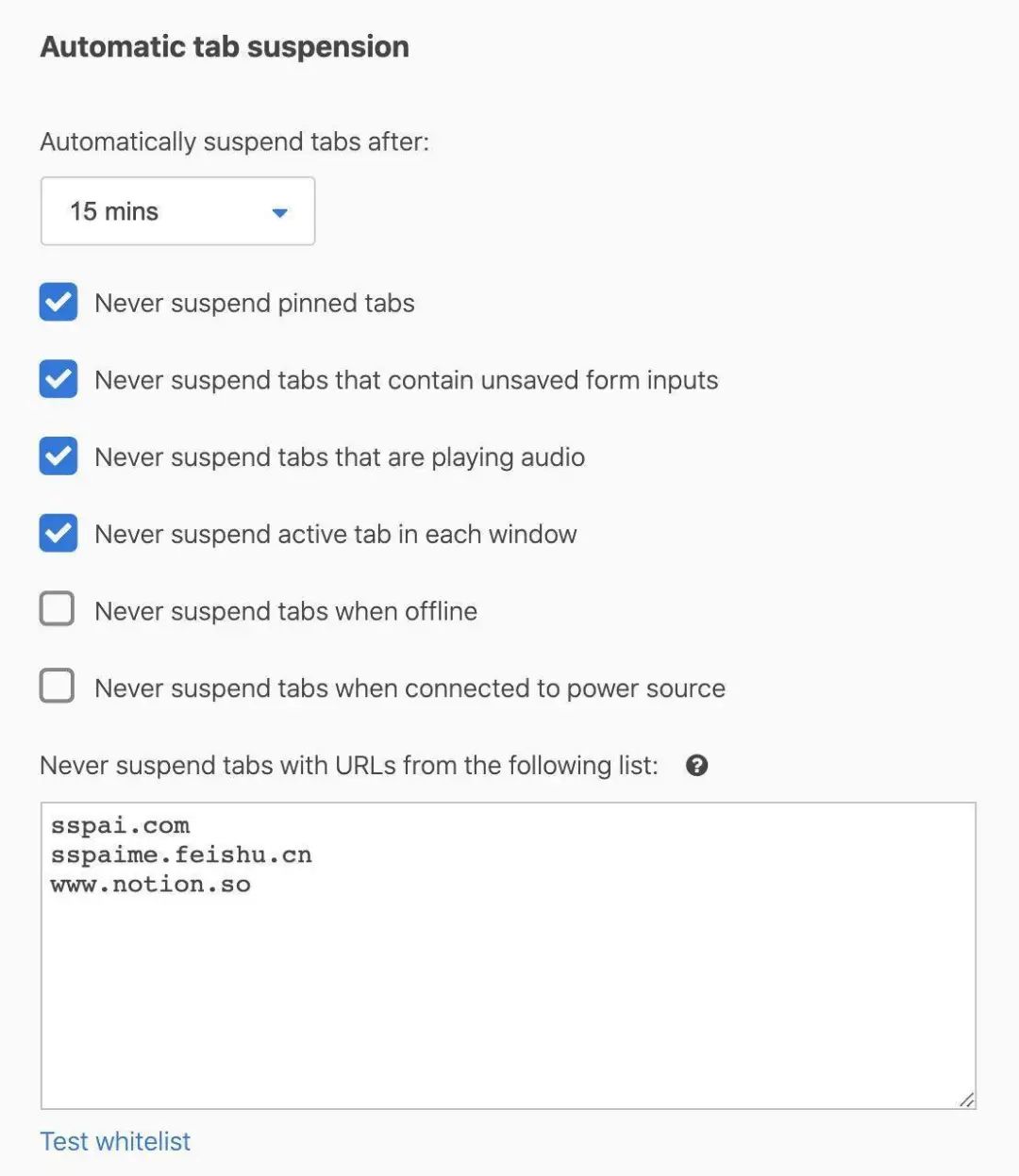This screenshot has width=1019, height=1176.
Task: Click the "Never suspend tabs with URLs" label
Action: [x=349, y=765]
